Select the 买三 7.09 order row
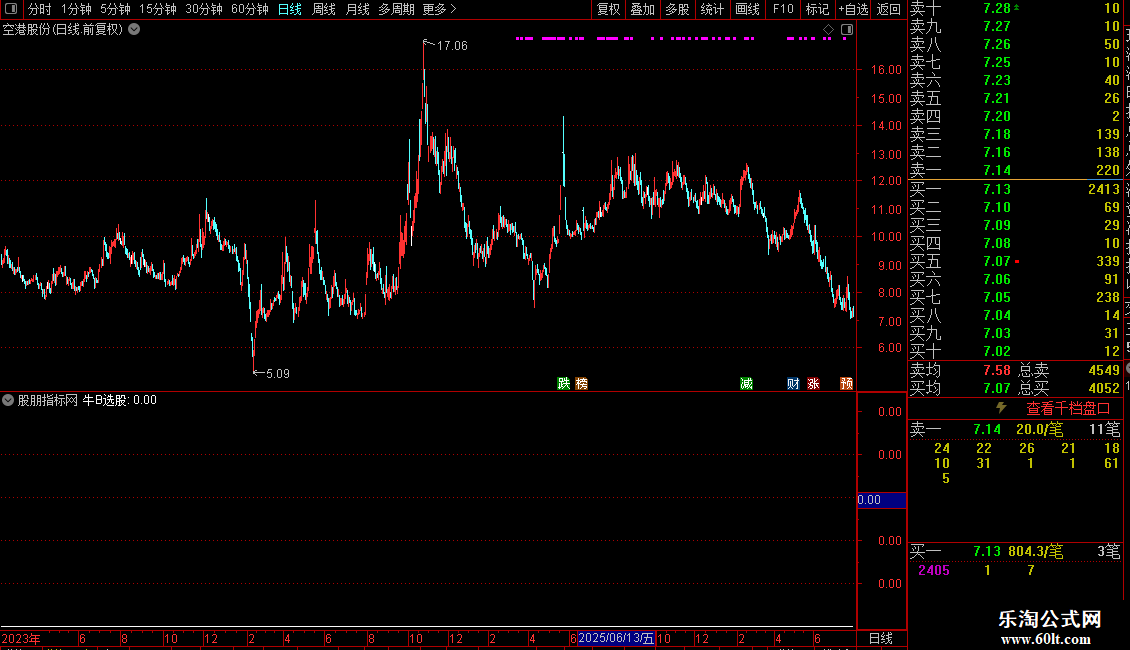 1015,225
